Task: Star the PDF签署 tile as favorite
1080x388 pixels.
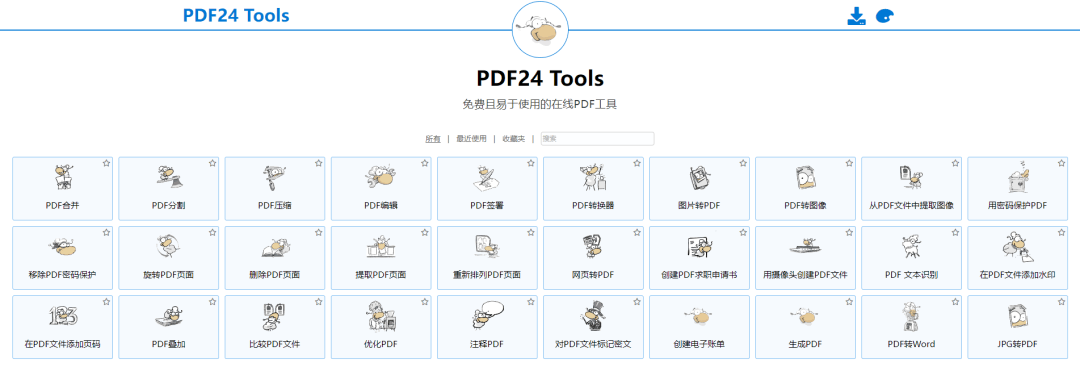Action: [x=531, y=163]
